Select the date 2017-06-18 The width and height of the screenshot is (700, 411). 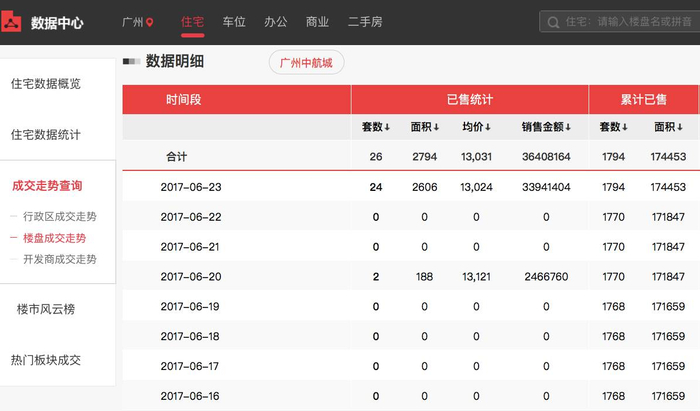pyautogui.click(x=190, y=336)
